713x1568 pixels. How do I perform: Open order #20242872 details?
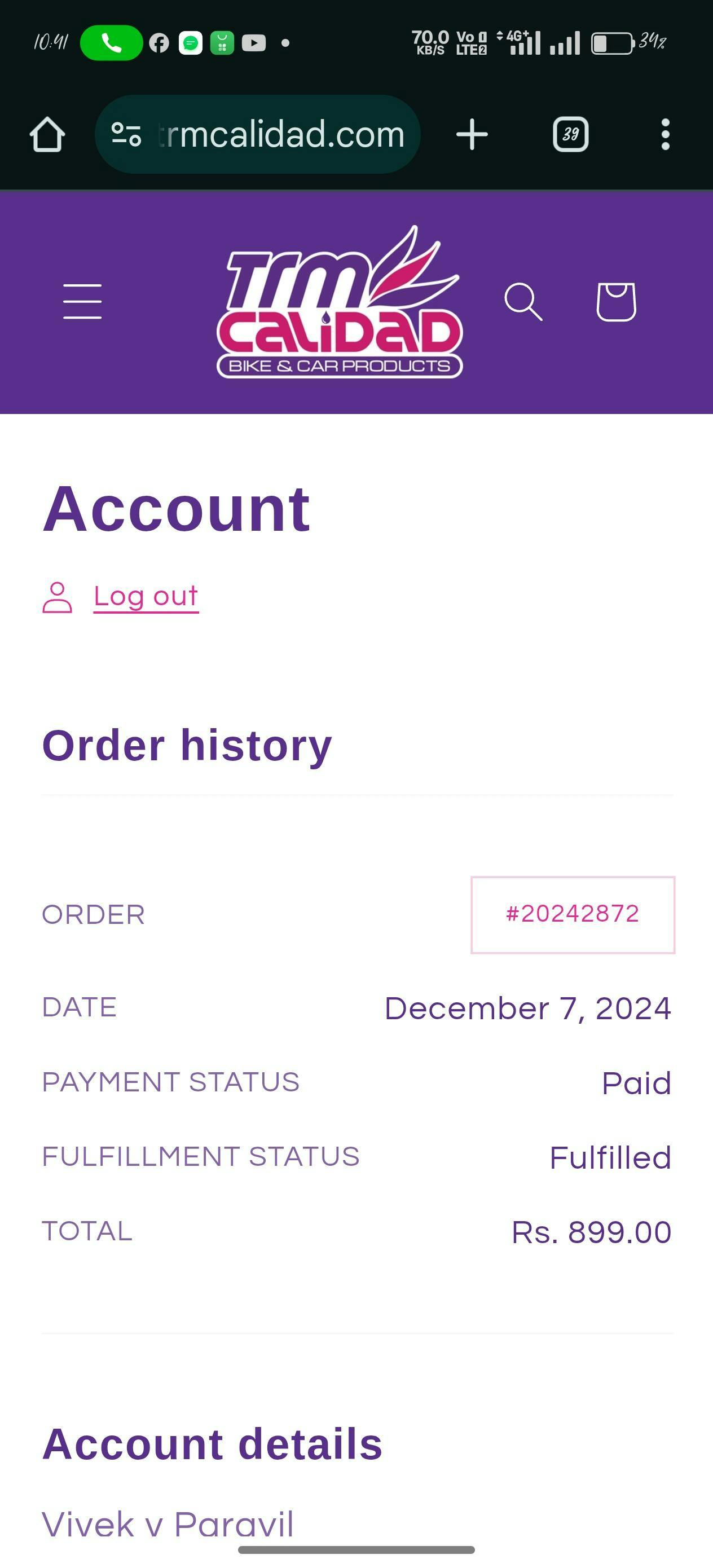click(573, 914)
